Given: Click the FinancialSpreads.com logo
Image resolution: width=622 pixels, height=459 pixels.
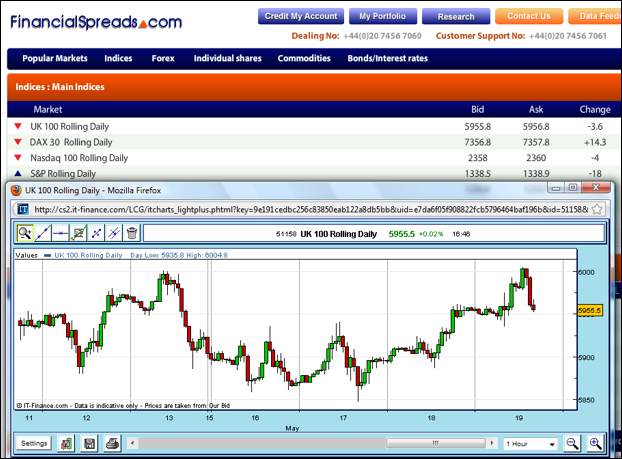Looking at the screenshot, I should click(96, 22).
